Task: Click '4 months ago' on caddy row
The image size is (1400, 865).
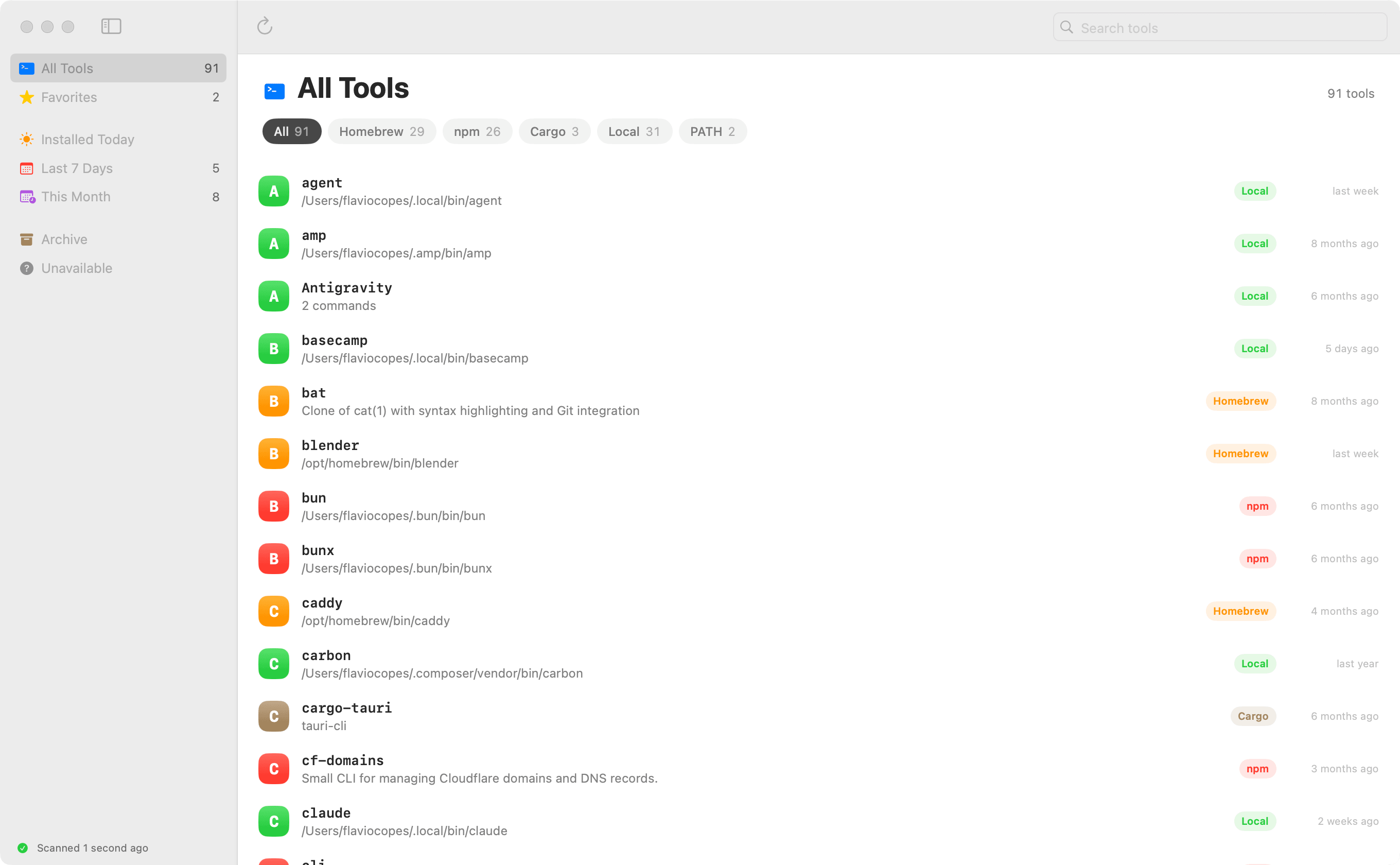Action: tap(1344, 612)
